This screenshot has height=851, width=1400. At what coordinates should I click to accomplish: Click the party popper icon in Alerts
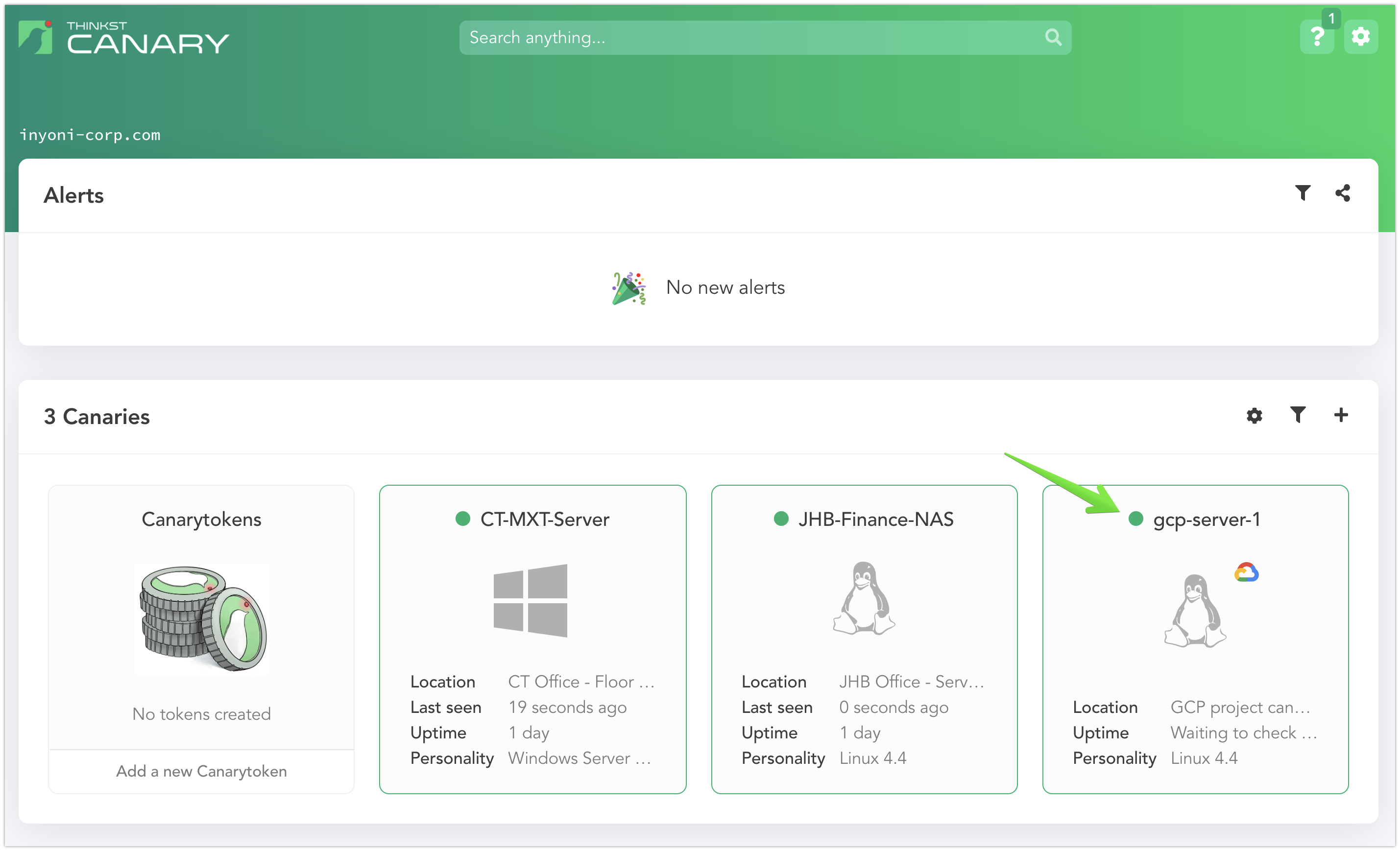click(x=628, y=288)
